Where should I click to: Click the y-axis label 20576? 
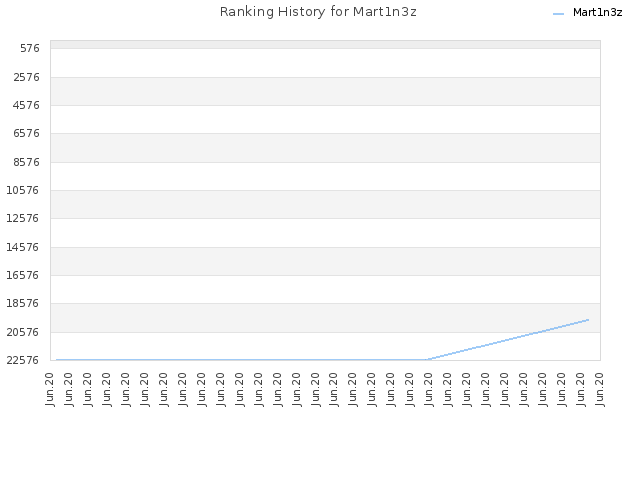[23, 332]
